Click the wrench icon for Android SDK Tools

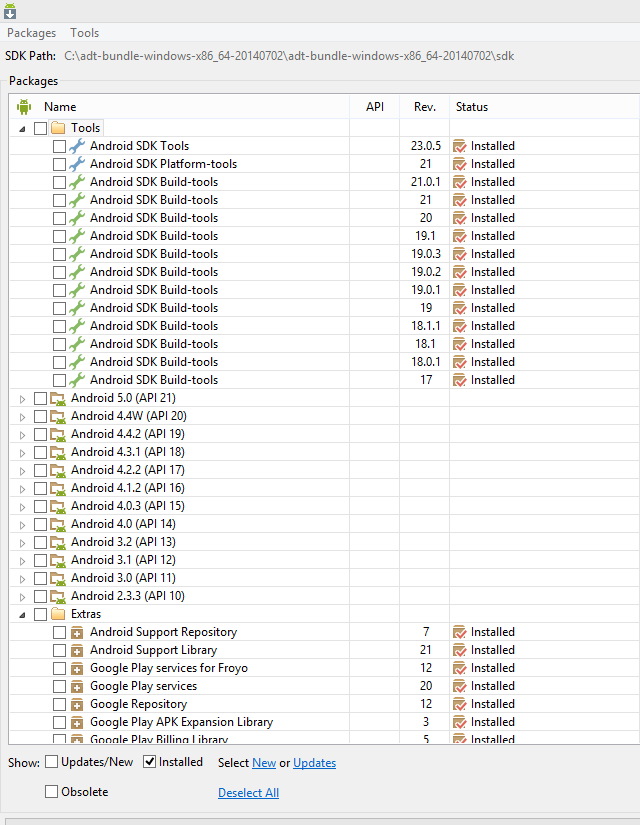pyautogui.click(x=77, y=146)
